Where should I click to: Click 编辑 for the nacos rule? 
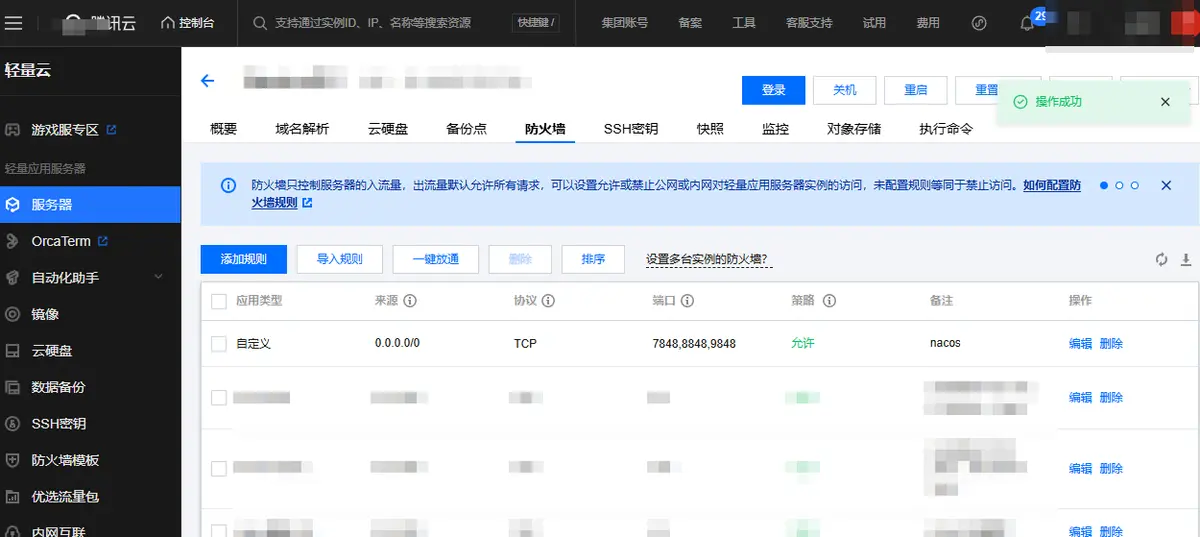coord(1080,343)
